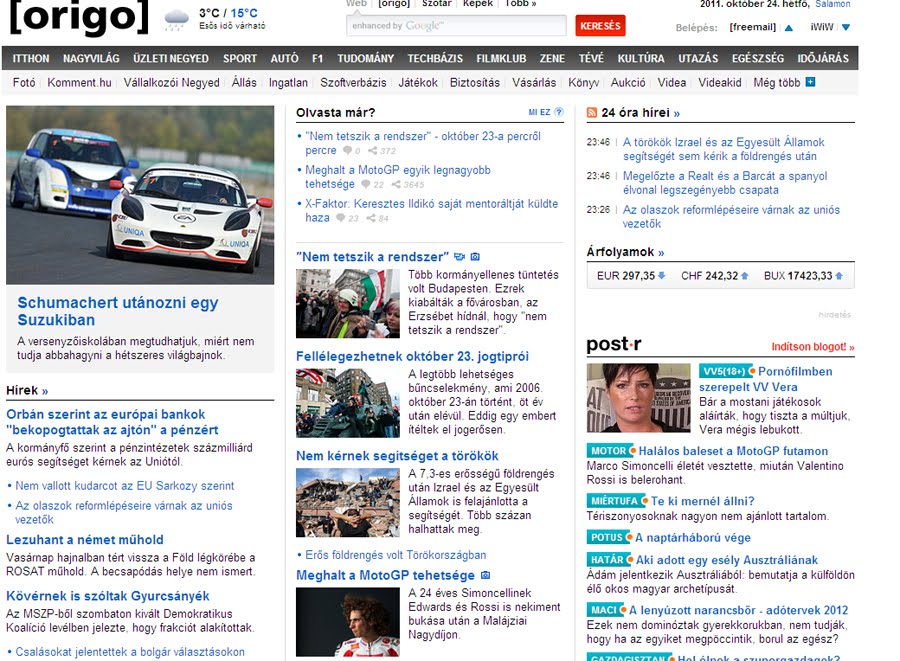The image size is (900, 661).
Task: Click the origo logo
Action: coord(79,17)
